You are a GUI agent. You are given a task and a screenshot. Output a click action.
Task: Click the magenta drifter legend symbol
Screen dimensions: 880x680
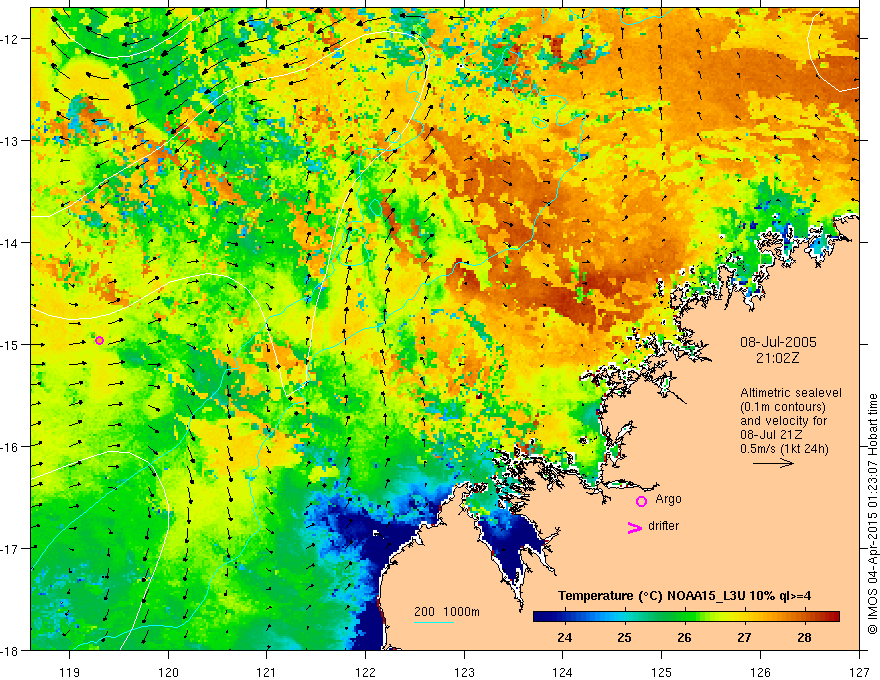point(634,528)
